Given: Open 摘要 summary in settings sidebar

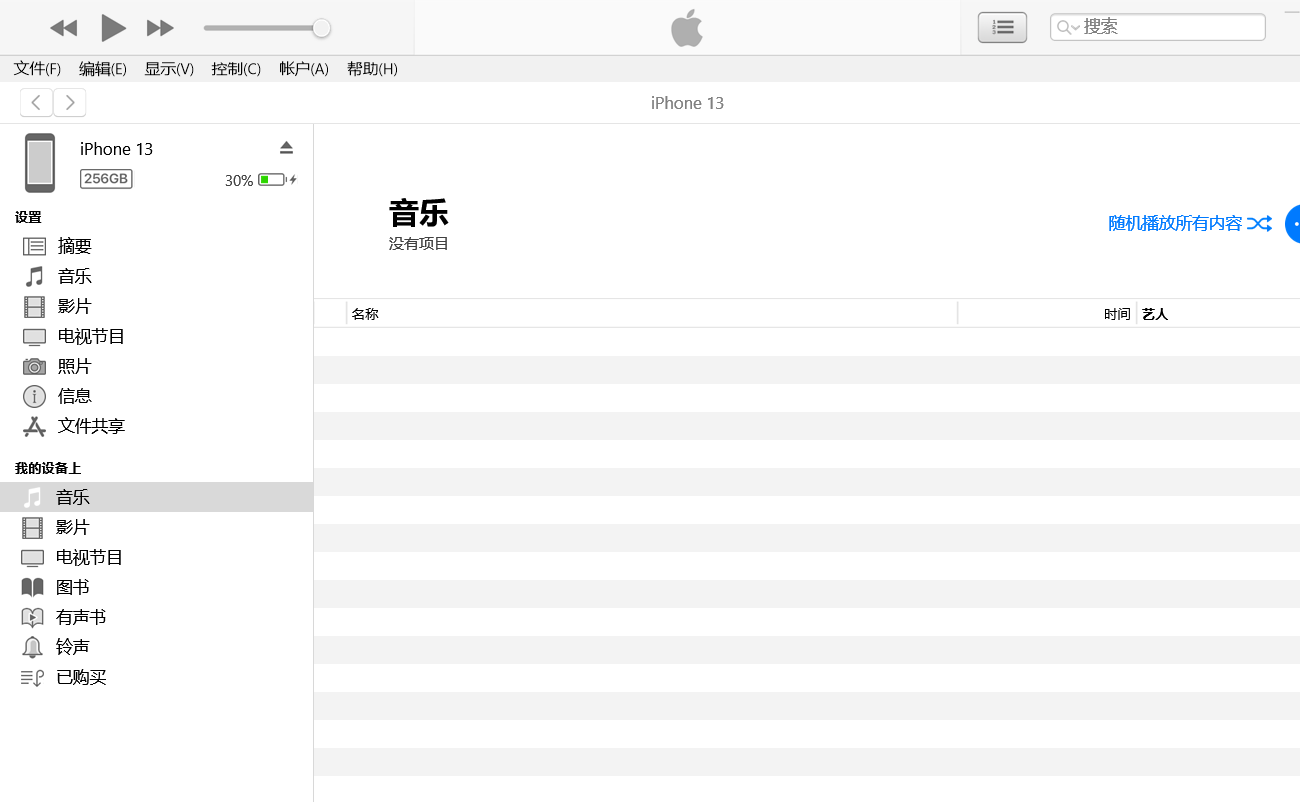Looking at the screenshot, I should pos(74,246).
